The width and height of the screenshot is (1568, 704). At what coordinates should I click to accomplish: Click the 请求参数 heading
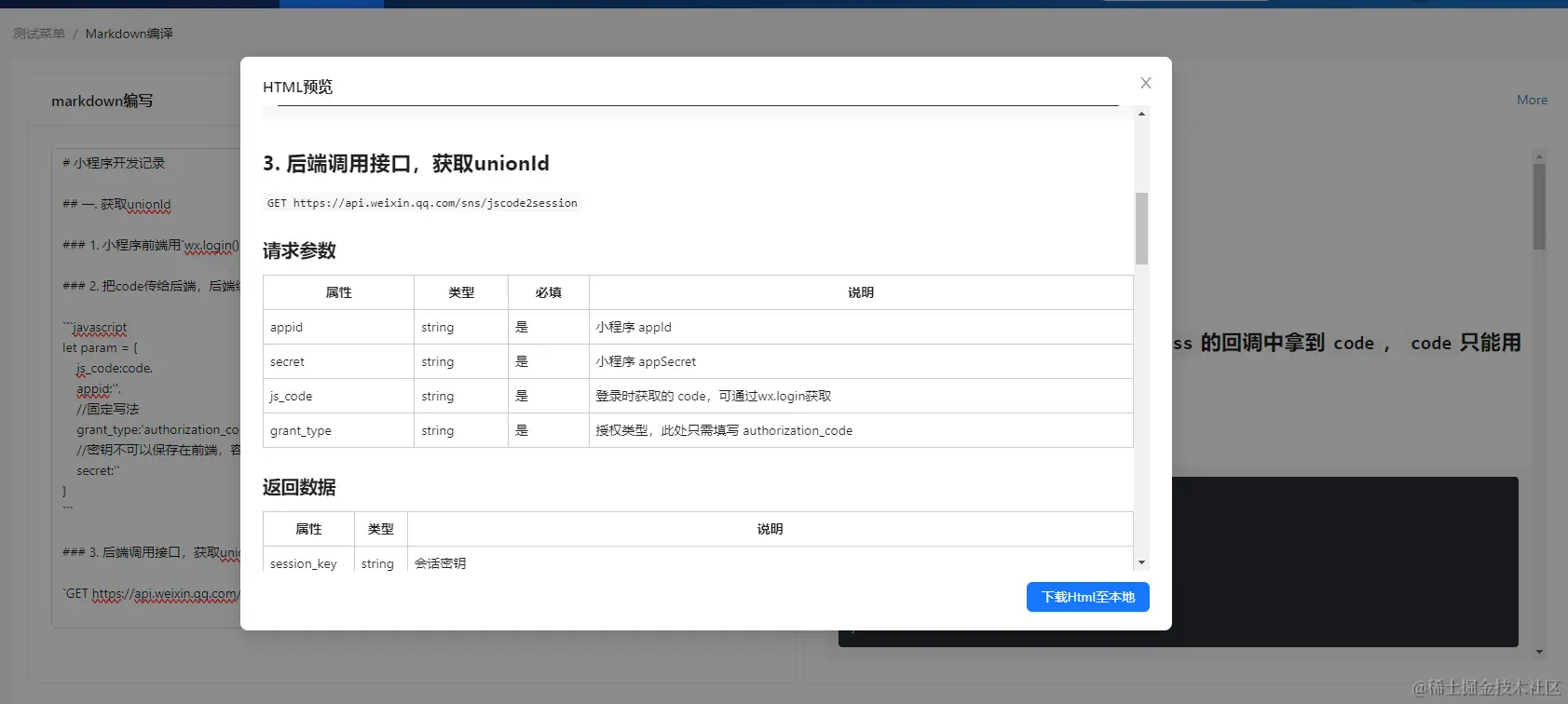[x=299, y=250]
